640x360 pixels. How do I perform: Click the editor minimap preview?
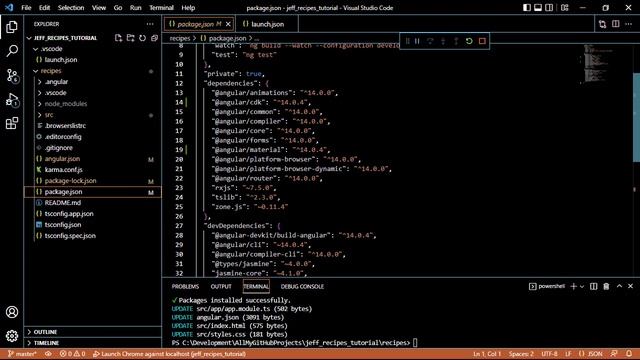pyautogui.click(x=597, y=63)
